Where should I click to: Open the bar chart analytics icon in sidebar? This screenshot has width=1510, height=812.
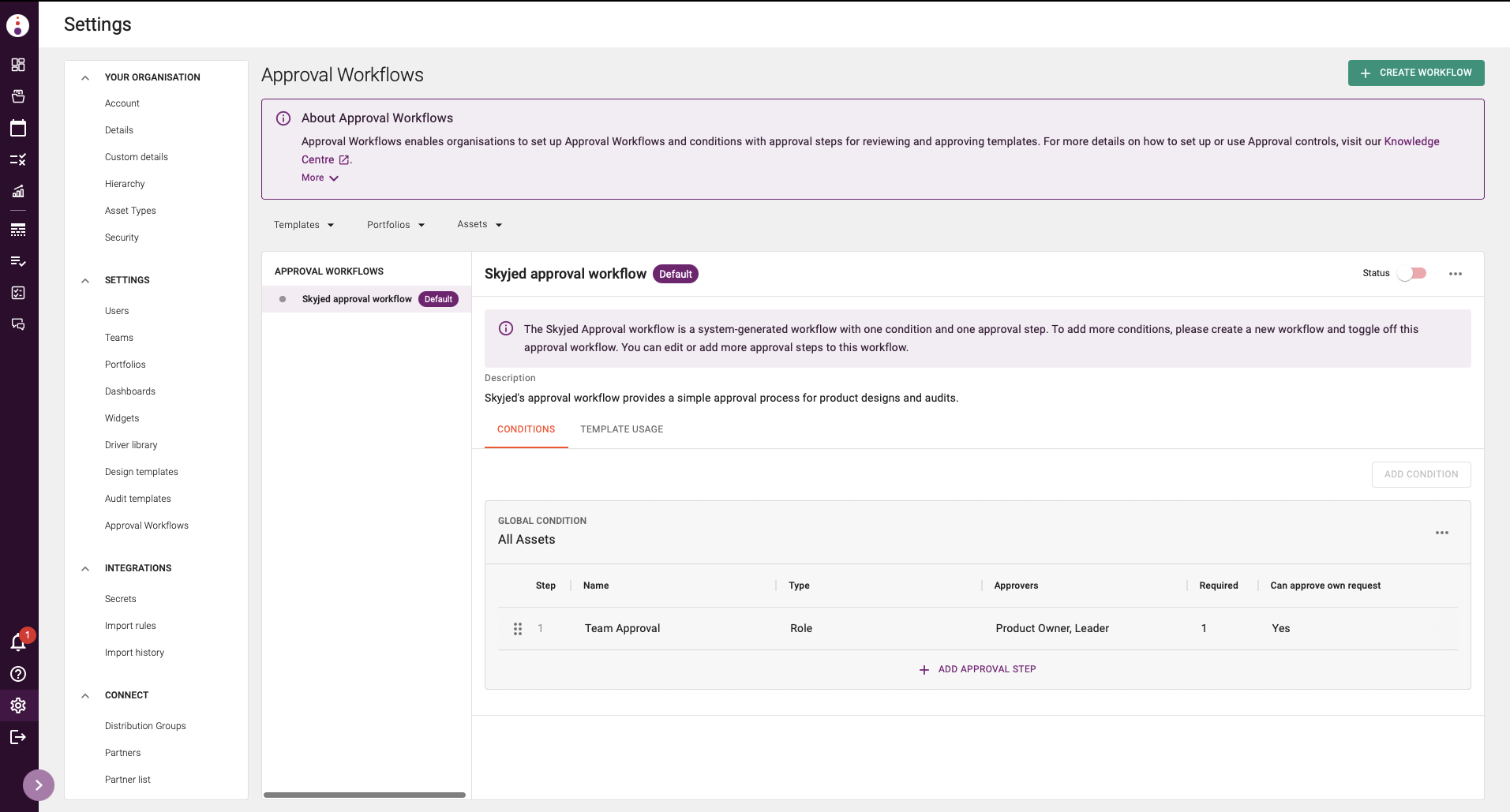point(18,191)
